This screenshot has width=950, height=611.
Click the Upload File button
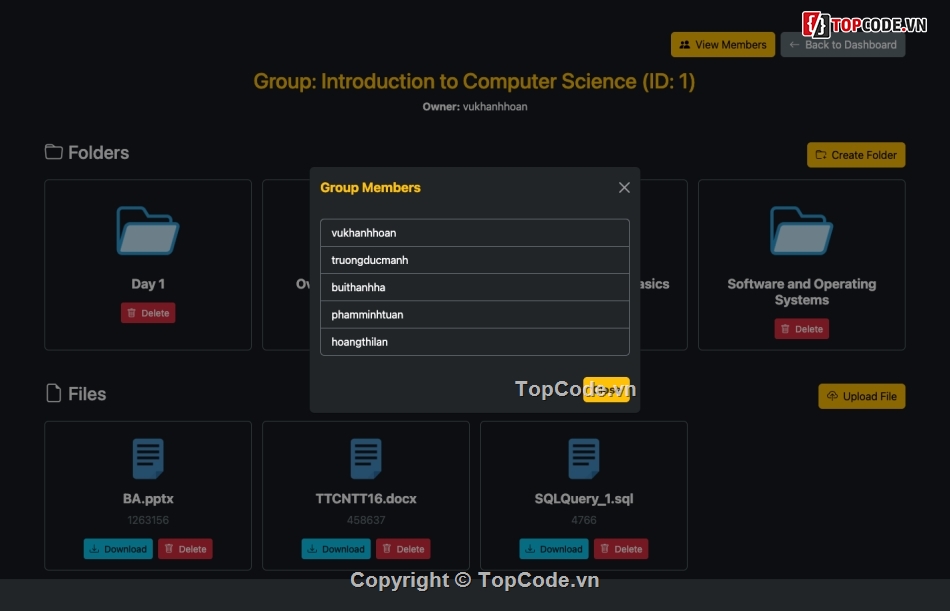point(861,396)
